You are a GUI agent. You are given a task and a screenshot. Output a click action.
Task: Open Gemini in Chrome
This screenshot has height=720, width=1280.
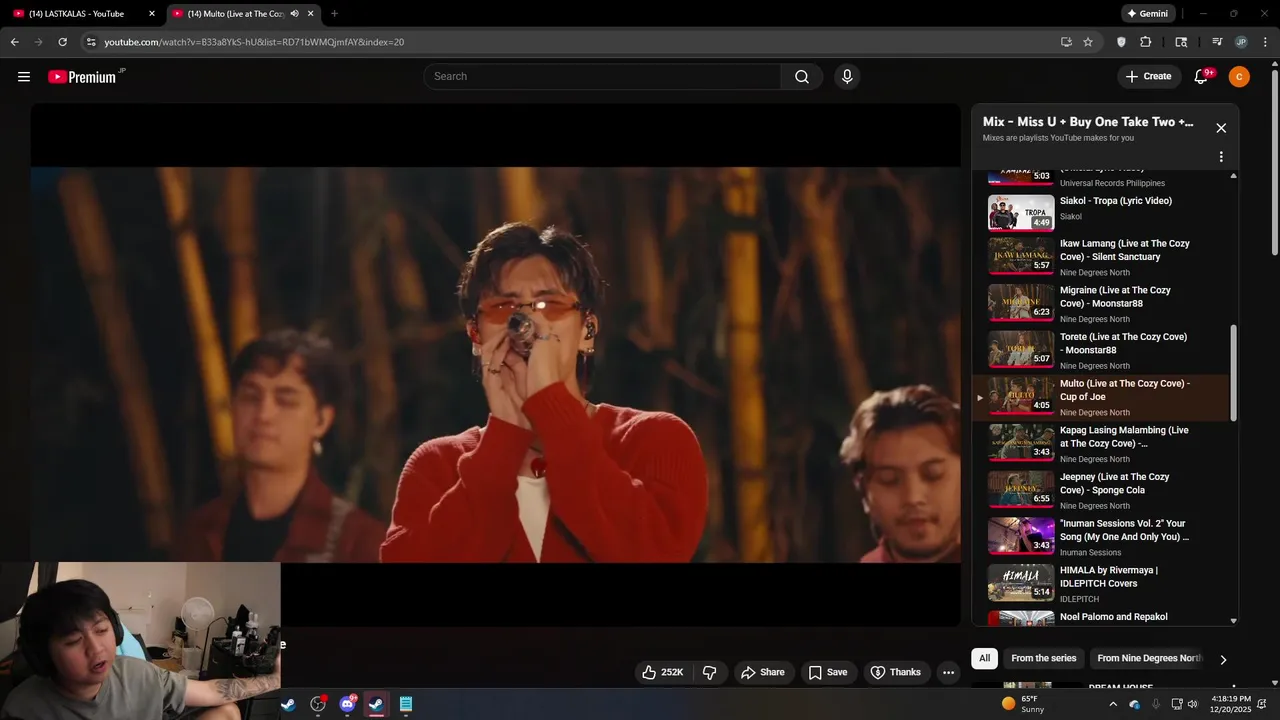[1147, 14]
